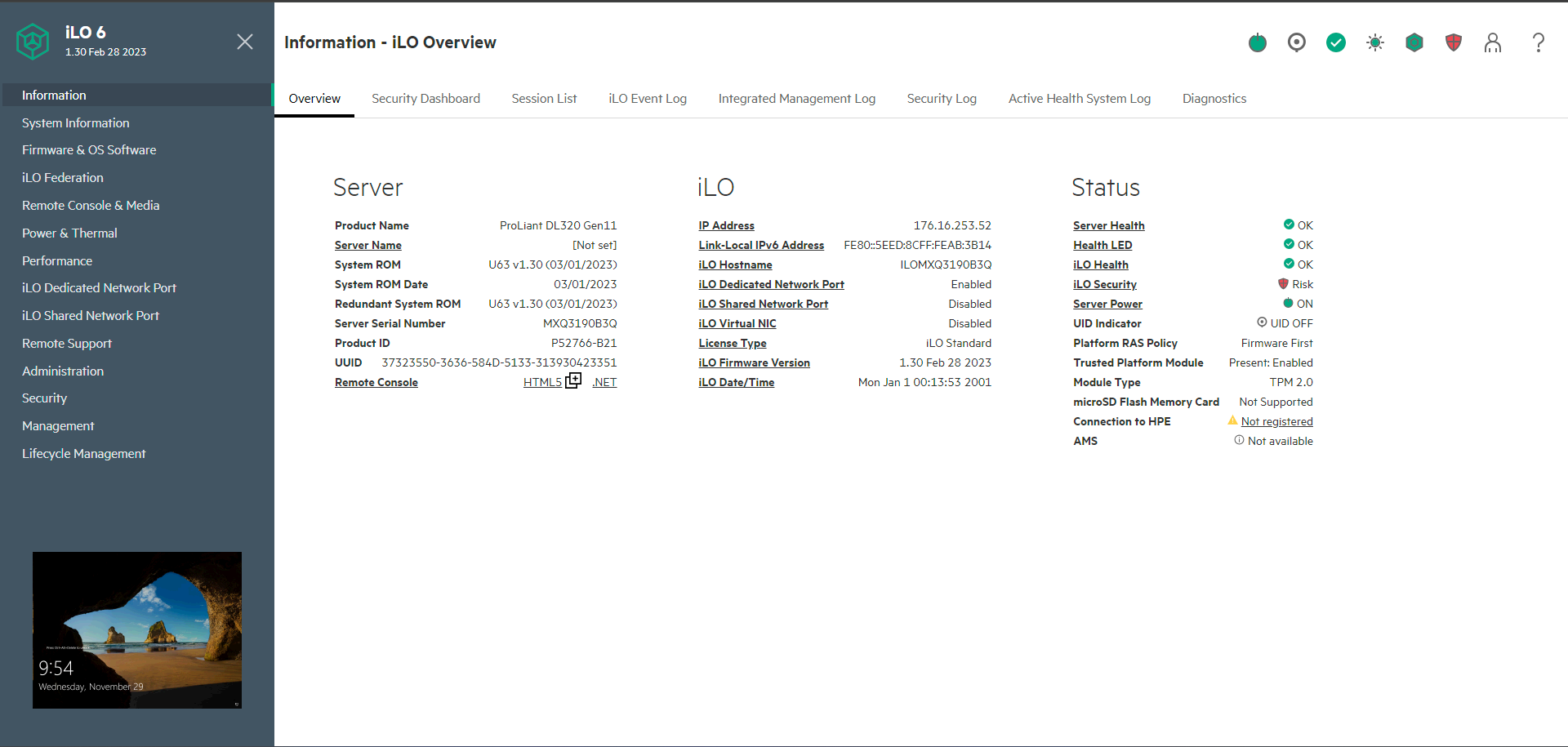
Task: Click warning triangle next to Not registered
Action: (x=1232, y=420)
